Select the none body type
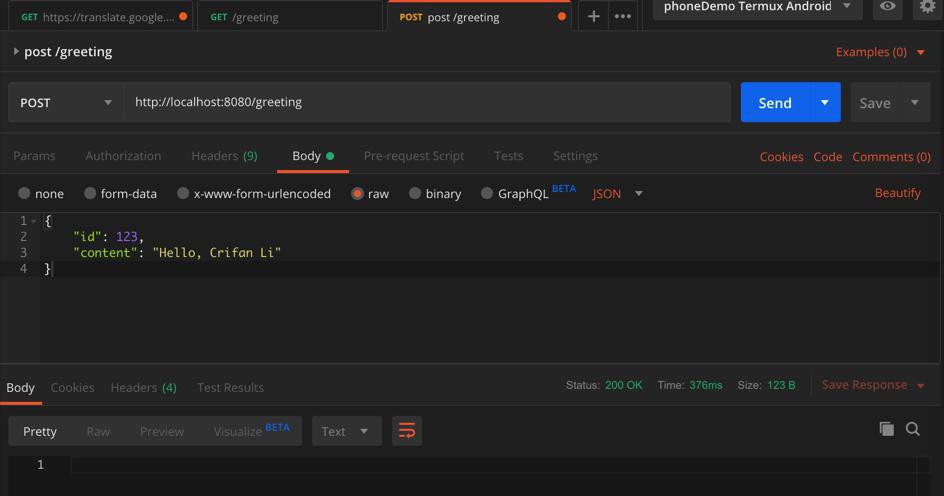Screen dimensions: 944x496 tap(41, 193)
